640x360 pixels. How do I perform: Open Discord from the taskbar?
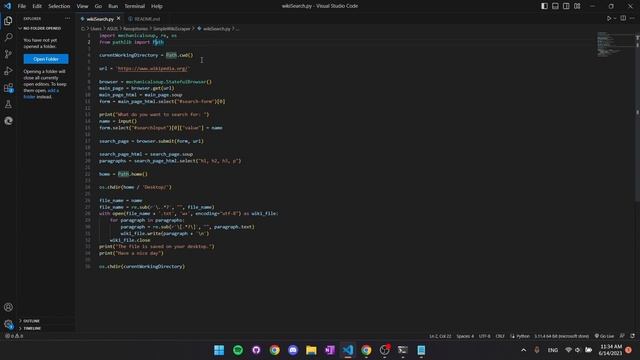click(293, 350)
